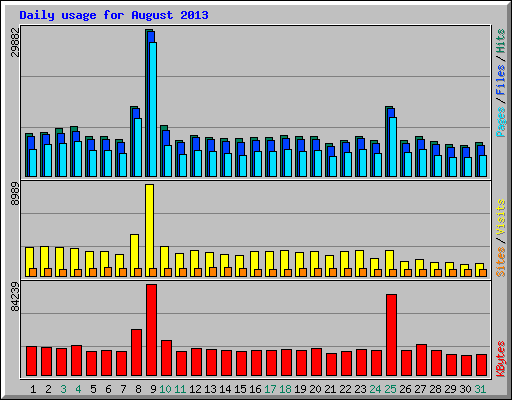The width and height of the screenshot is (512, 400).
Task: Click the "Sites" legend label
Action: click(500, 262)
